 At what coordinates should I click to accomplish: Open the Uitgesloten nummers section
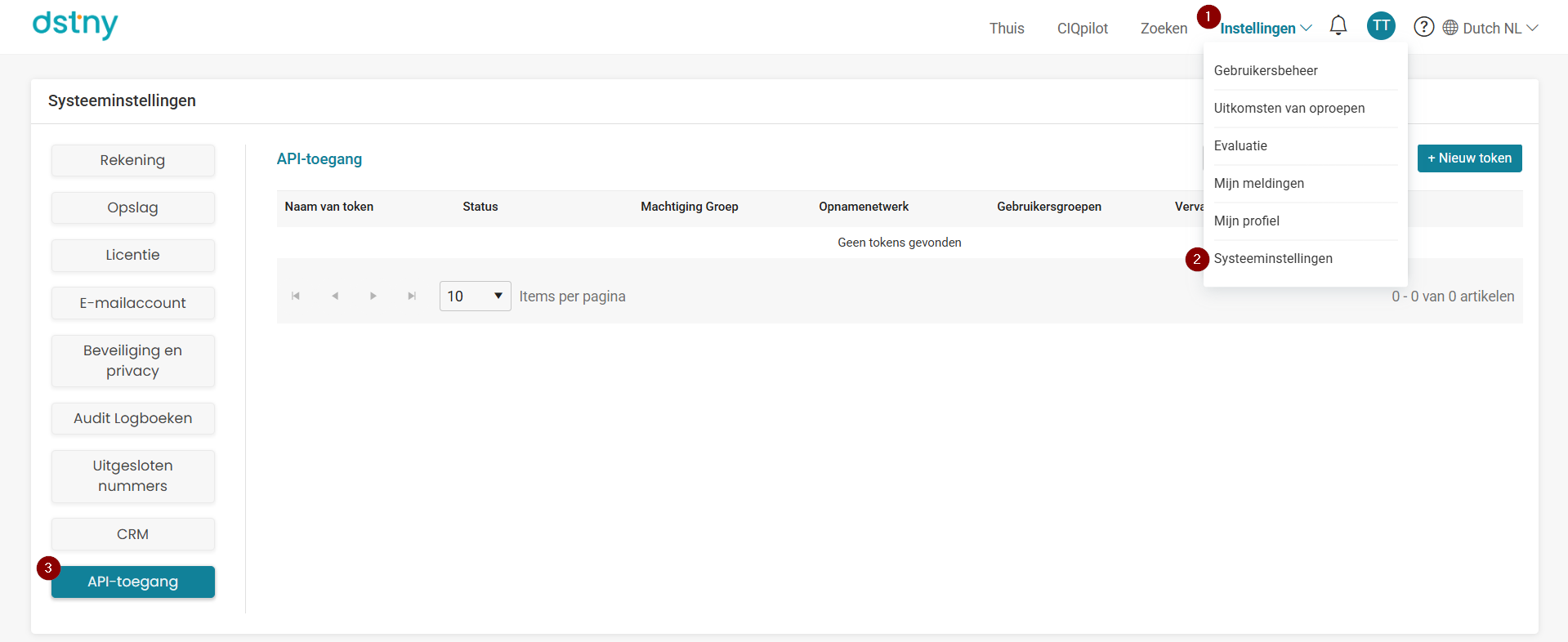133,475
